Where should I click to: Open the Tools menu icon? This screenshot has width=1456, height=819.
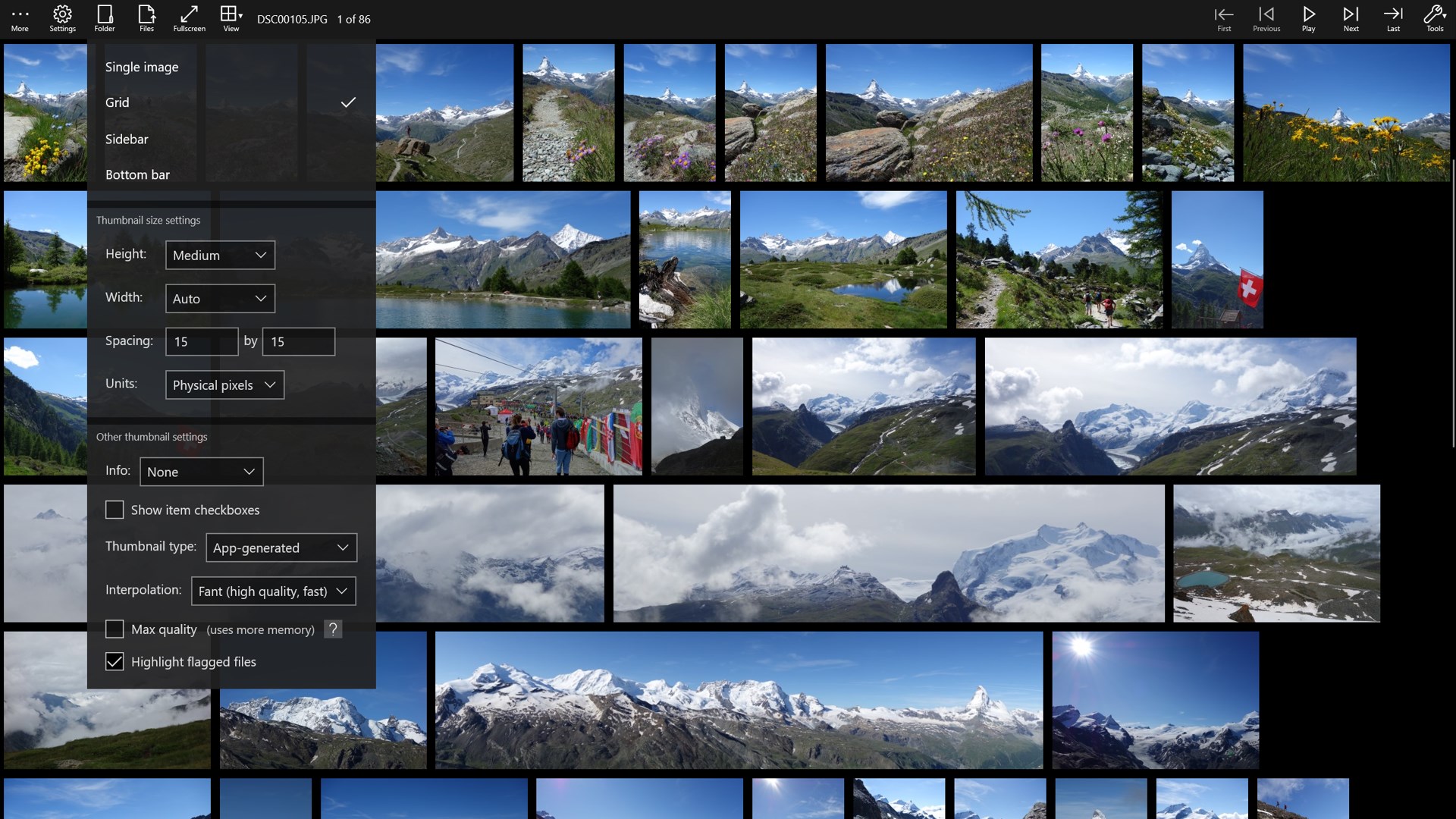[1433, 18]
